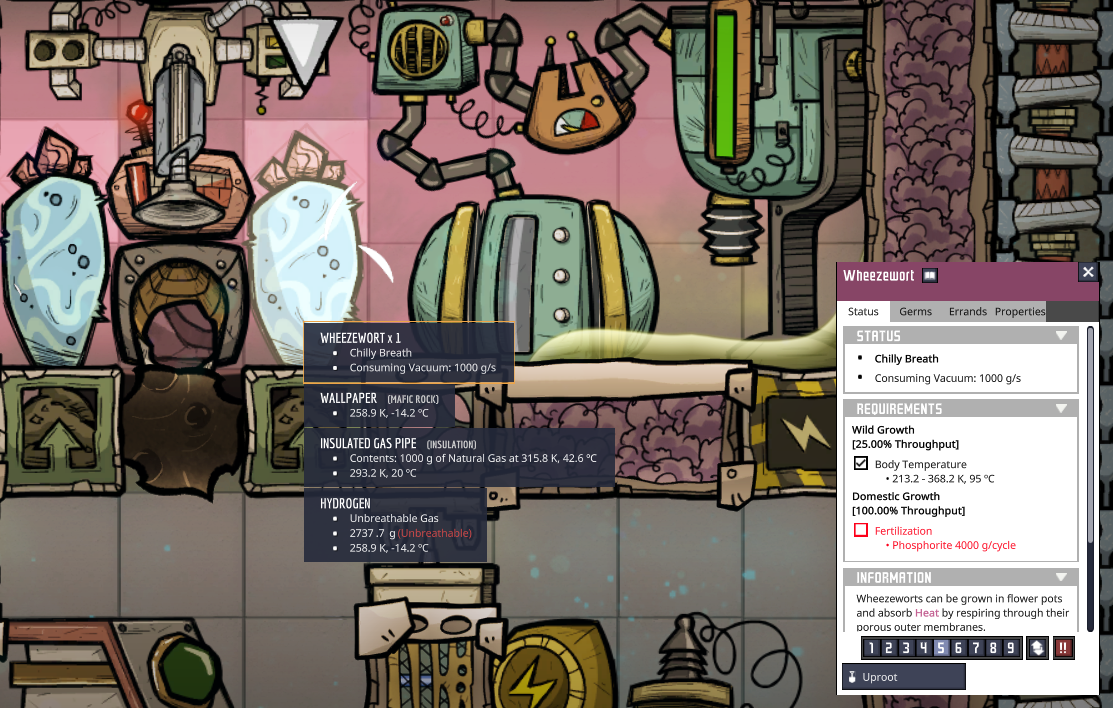The image size is (1113, 708).
Task: Set priority to 8
Action: point(993,648)
